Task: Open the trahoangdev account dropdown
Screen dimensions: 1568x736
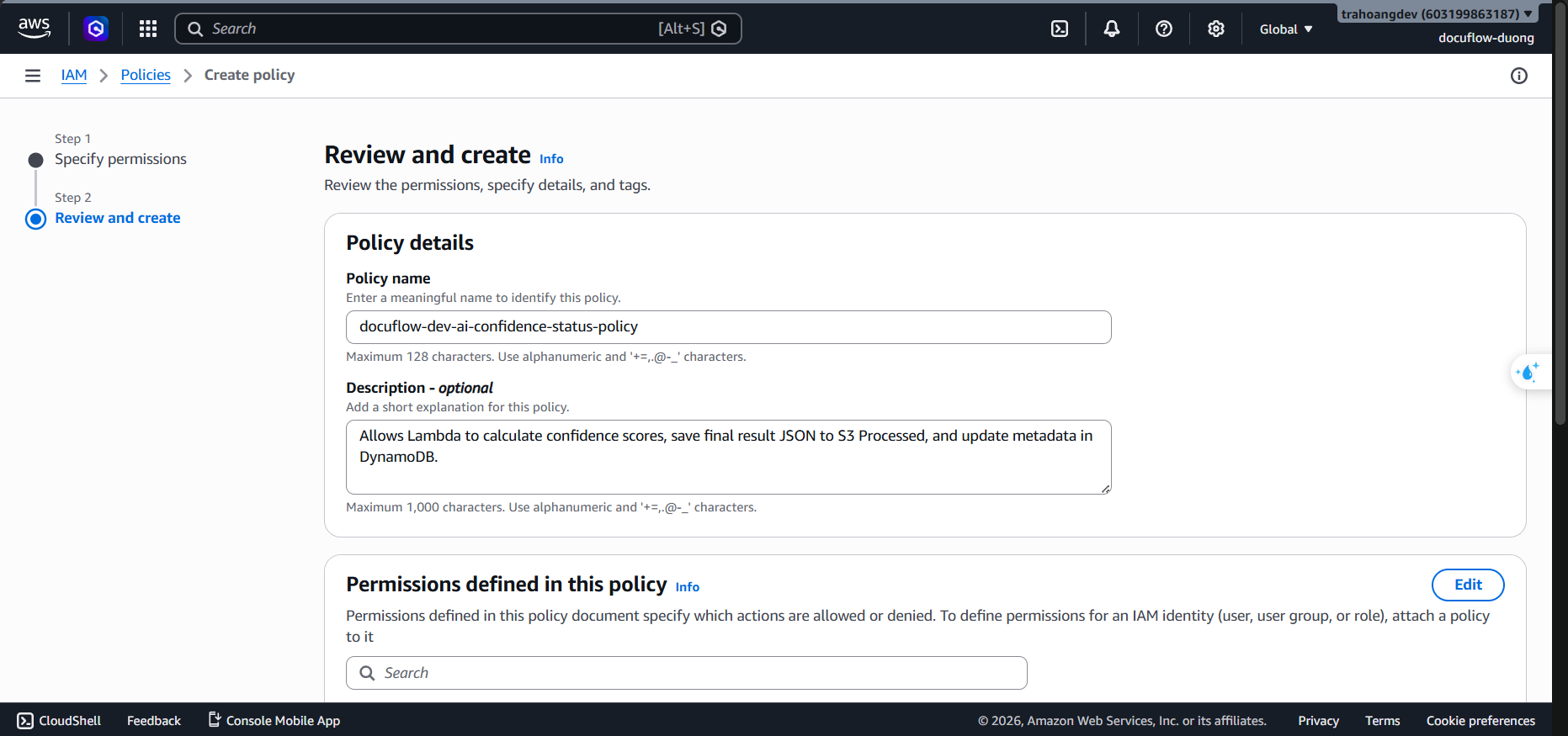Action: [x=1436, y=13]
